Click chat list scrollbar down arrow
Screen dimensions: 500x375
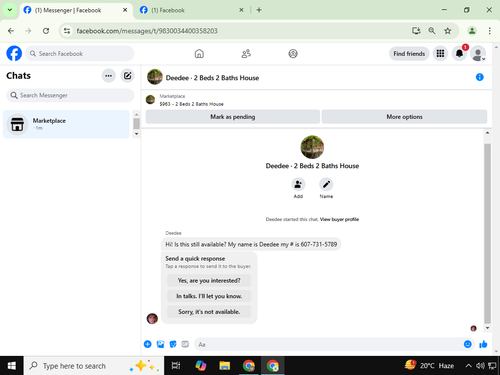click(x=136, y=134)
